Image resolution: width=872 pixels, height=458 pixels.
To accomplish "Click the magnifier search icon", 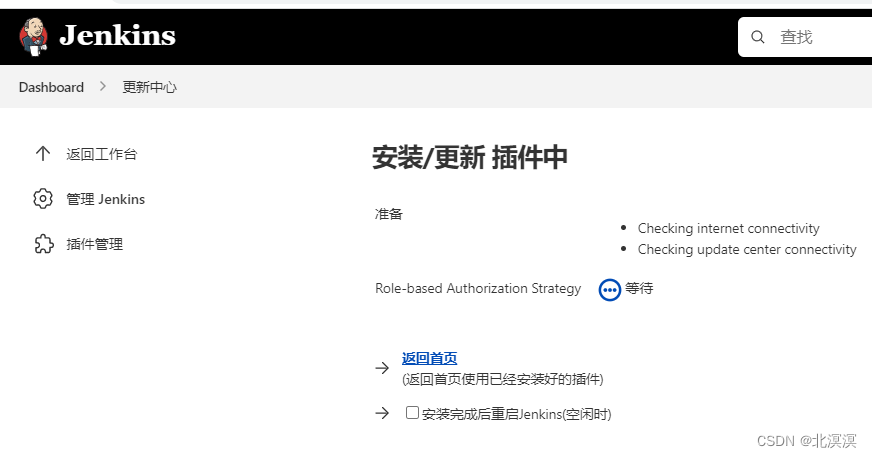I will [x=757, y=37].
